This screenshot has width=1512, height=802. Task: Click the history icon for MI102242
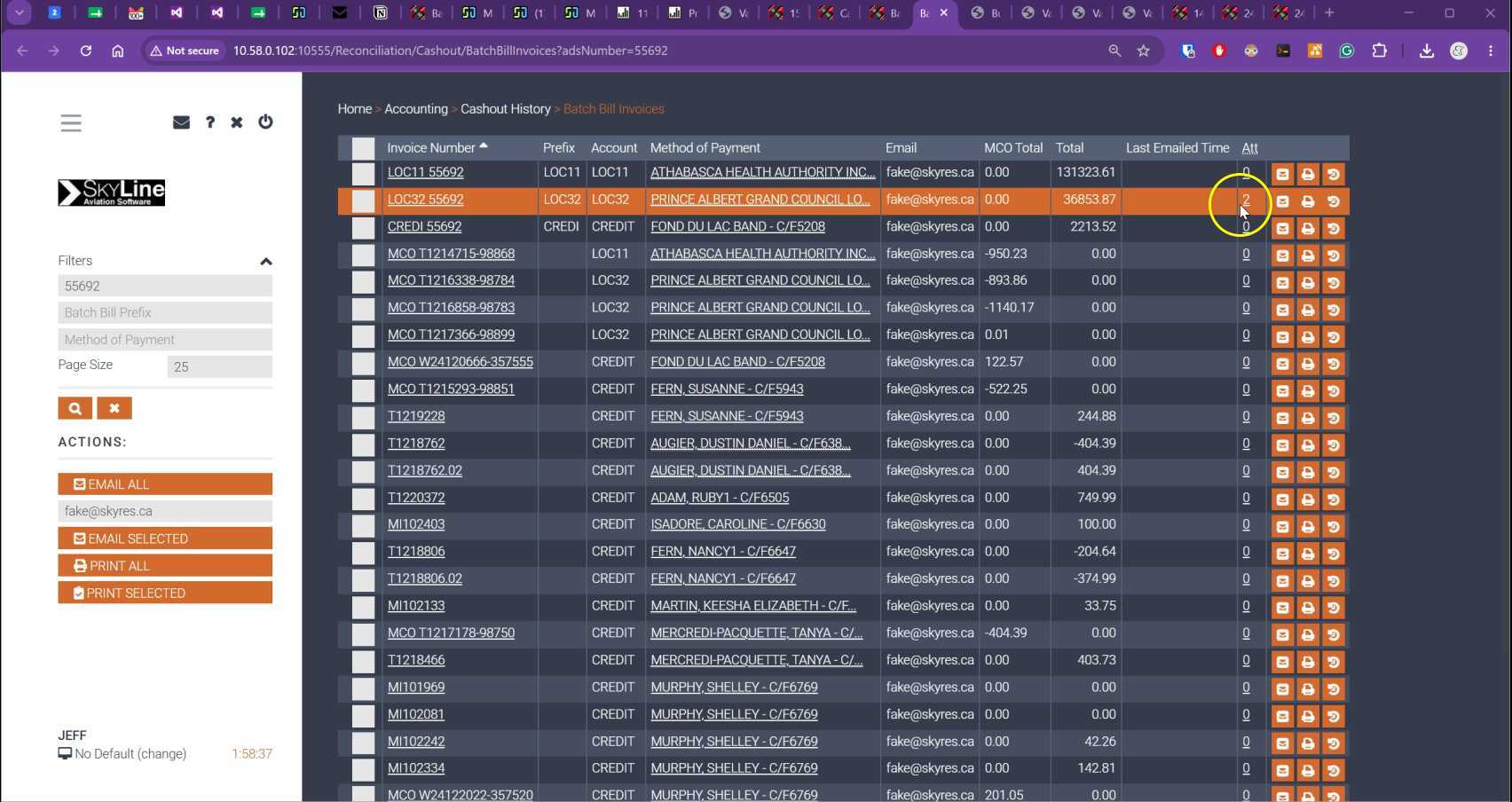[x=1334, y=743]
